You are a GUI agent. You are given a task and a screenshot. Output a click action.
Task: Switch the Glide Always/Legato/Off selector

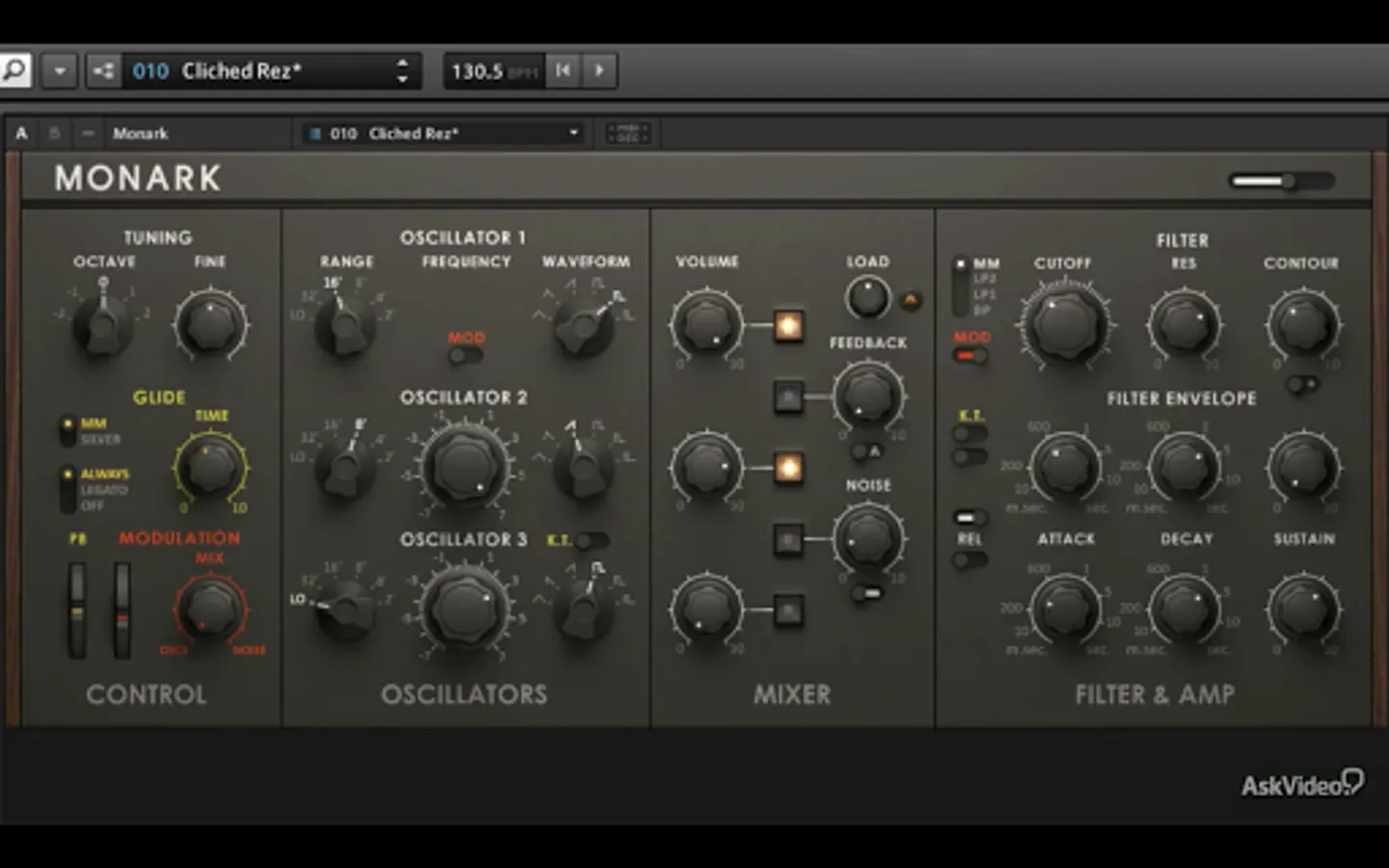[x=68, y=489]
